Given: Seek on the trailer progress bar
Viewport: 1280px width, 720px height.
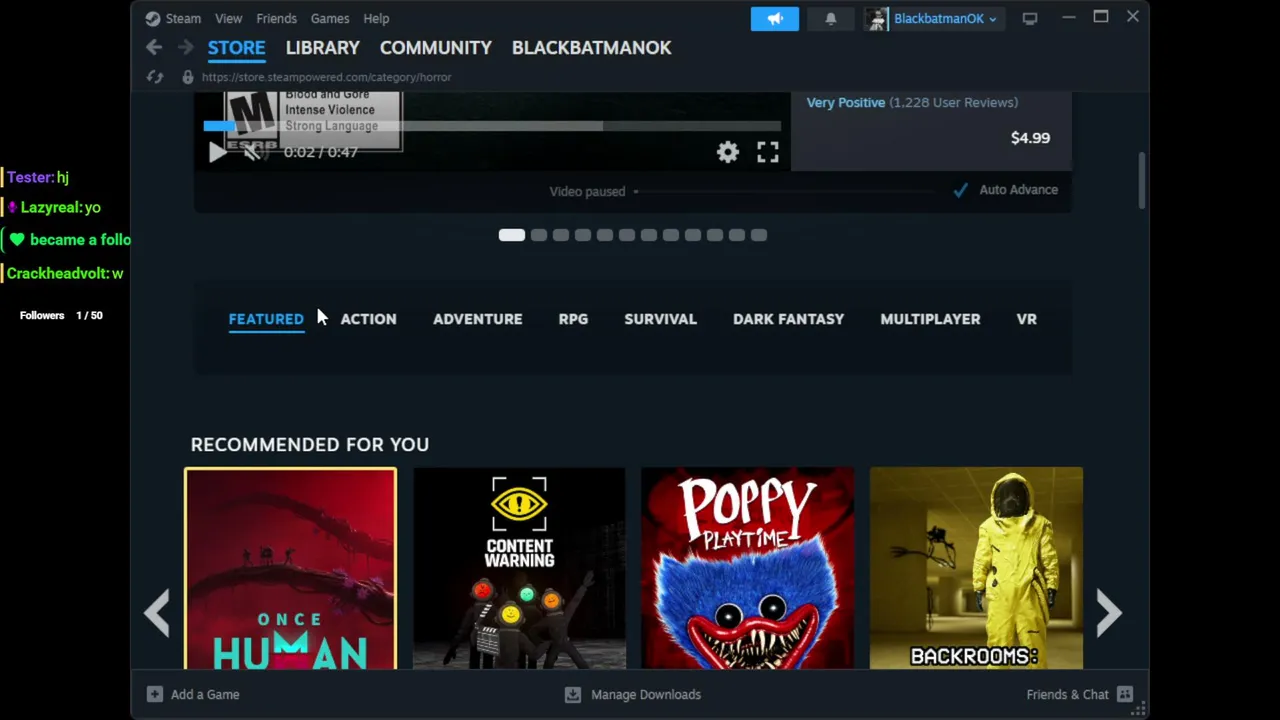Looking at the screenshot, I should [492, 126].
